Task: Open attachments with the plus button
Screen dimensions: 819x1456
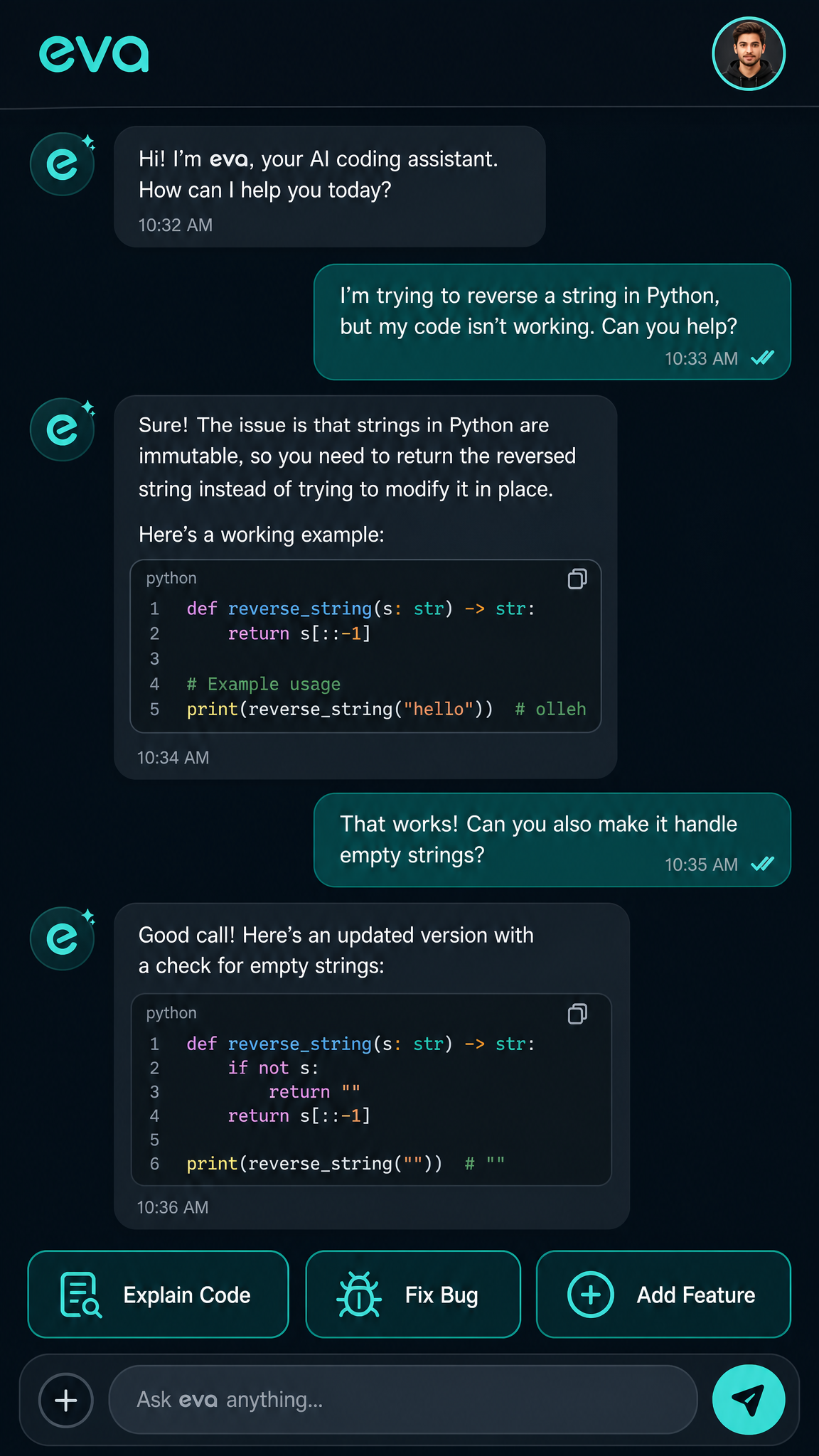Action: click(x=66, y=1401)
